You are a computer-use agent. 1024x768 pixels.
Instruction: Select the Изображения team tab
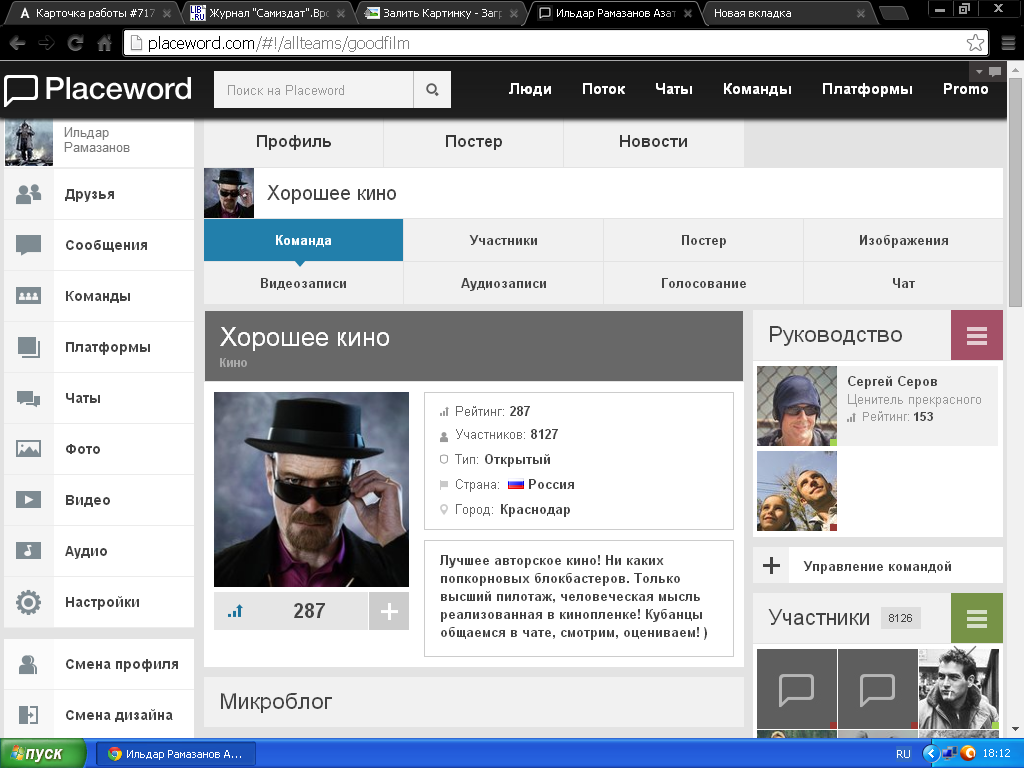point(903,240)
